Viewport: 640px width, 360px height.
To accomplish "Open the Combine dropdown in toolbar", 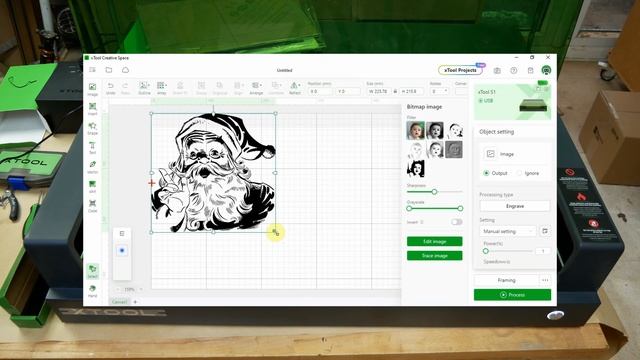I will tap(276, 88).
